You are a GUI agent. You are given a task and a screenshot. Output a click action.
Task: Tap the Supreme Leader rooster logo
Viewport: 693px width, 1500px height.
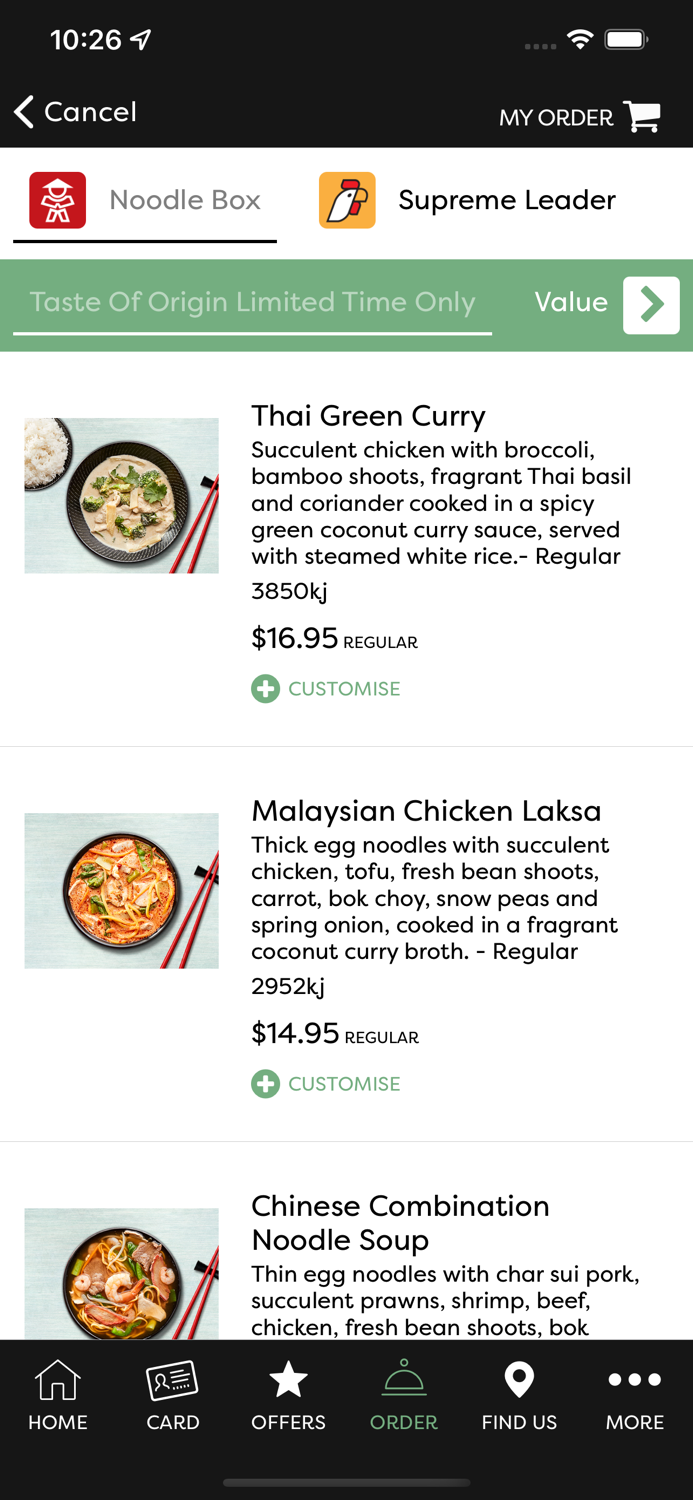pos(347,200)
